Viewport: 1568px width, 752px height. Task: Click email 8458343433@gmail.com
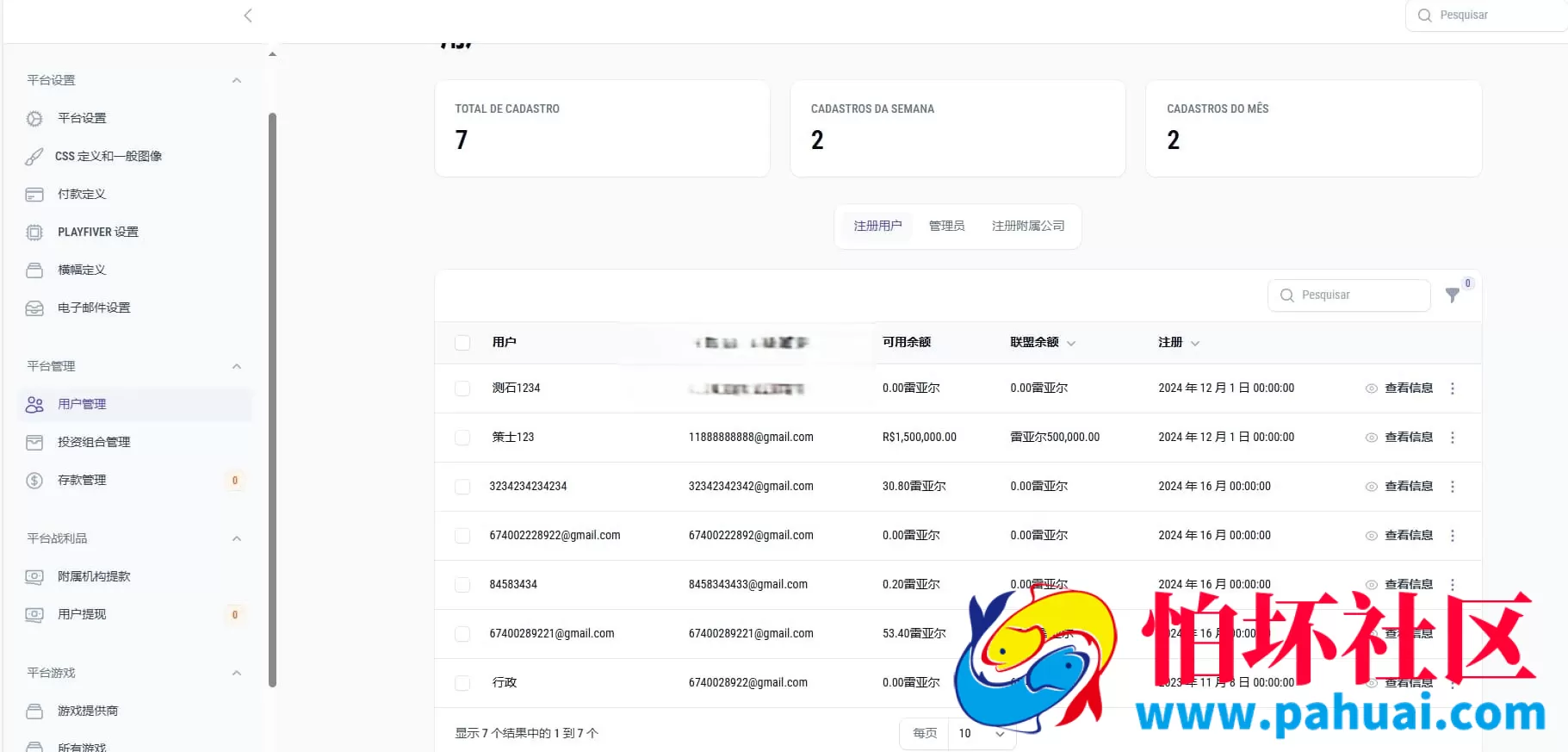(x=748, y=585)
